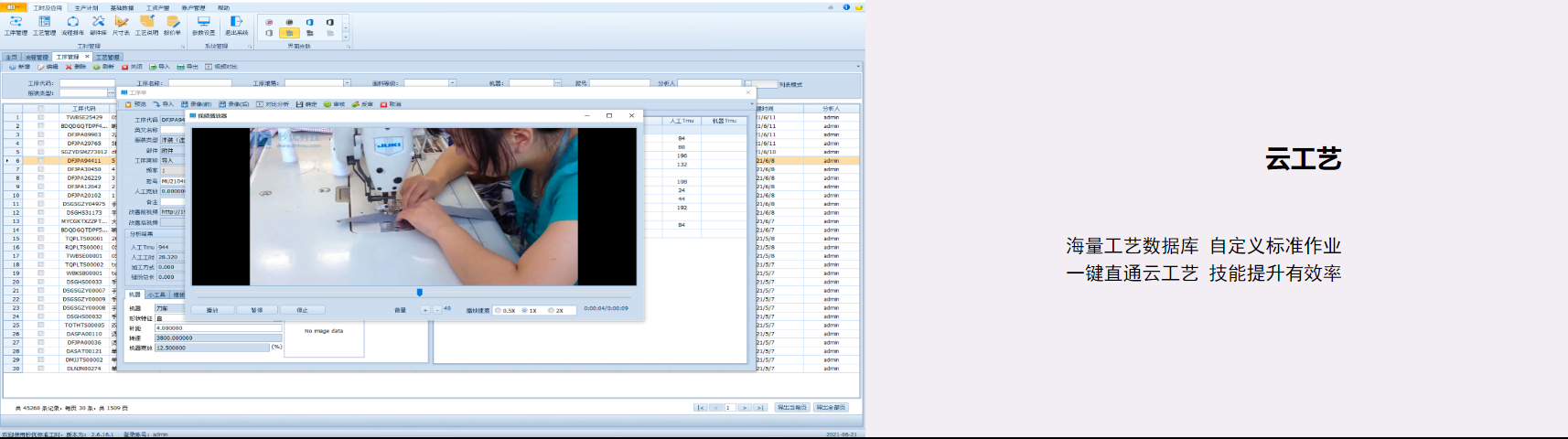Click 预览 icon in 工序单 dialog
The image size is (1568, 439).
[x=129, y=104]
